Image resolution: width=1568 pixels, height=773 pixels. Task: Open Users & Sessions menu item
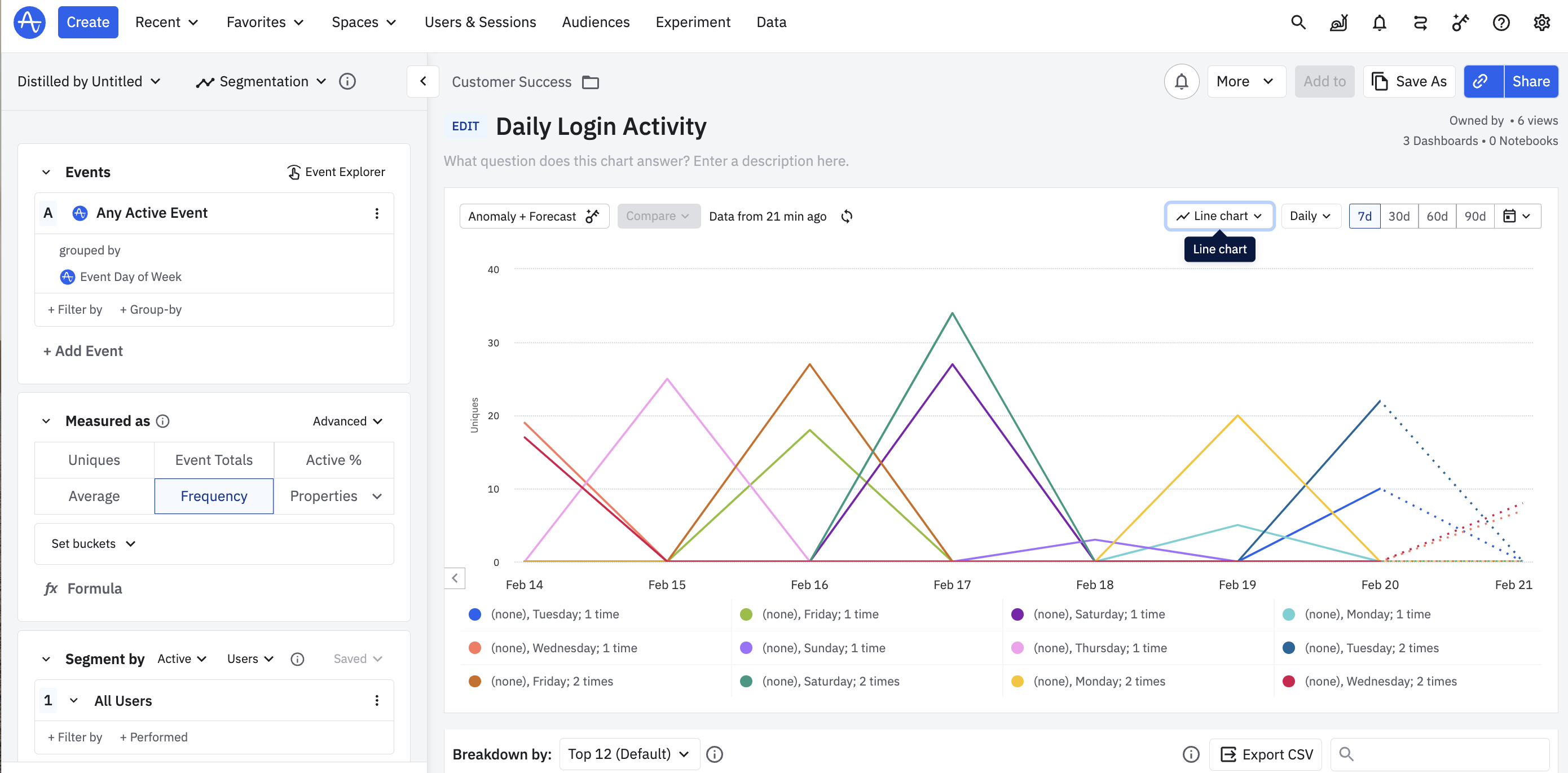tap(479, 23)
